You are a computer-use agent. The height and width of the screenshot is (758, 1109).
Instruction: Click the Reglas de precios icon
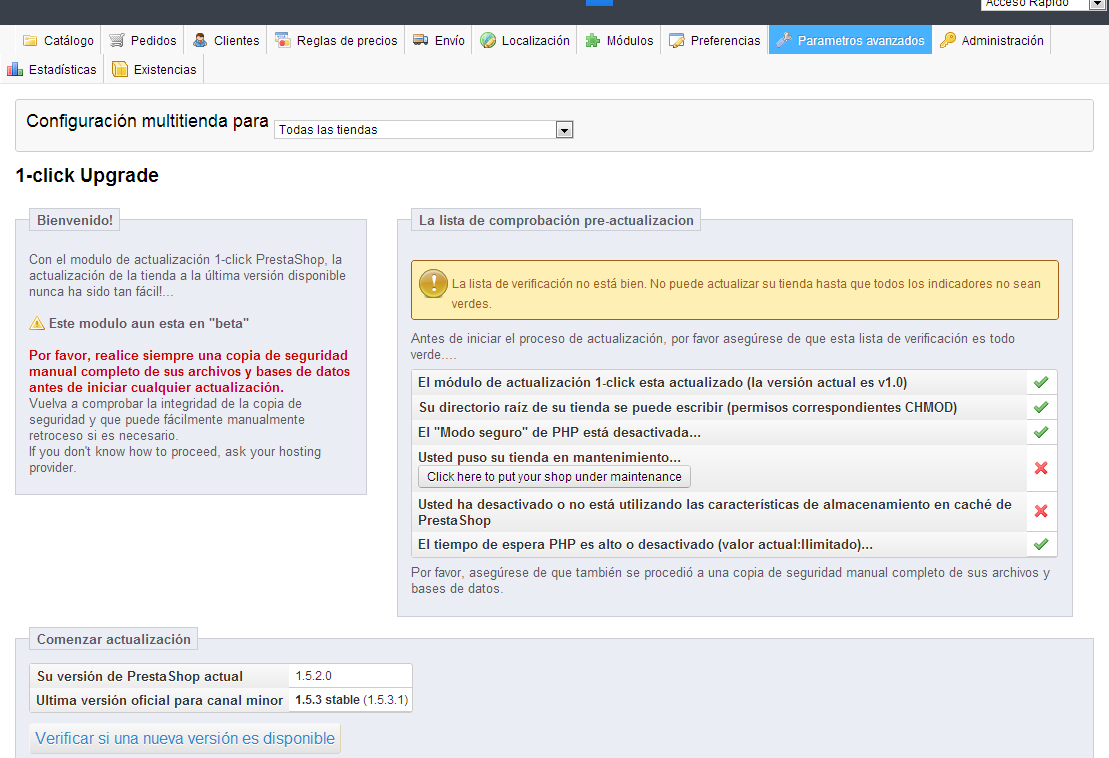pos(283,40)
